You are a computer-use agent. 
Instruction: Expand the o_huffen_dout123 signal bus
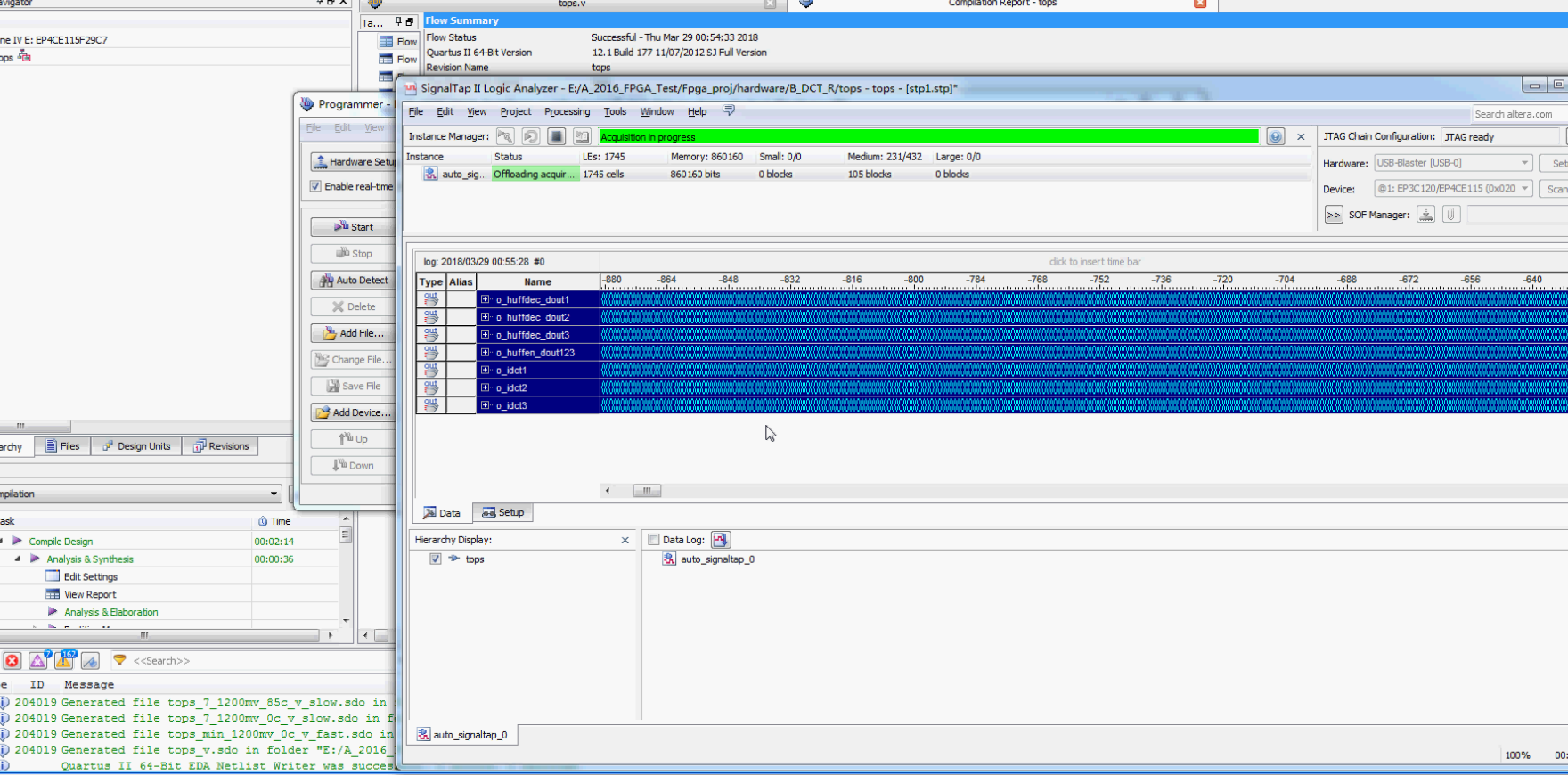(x=485, y=353)
